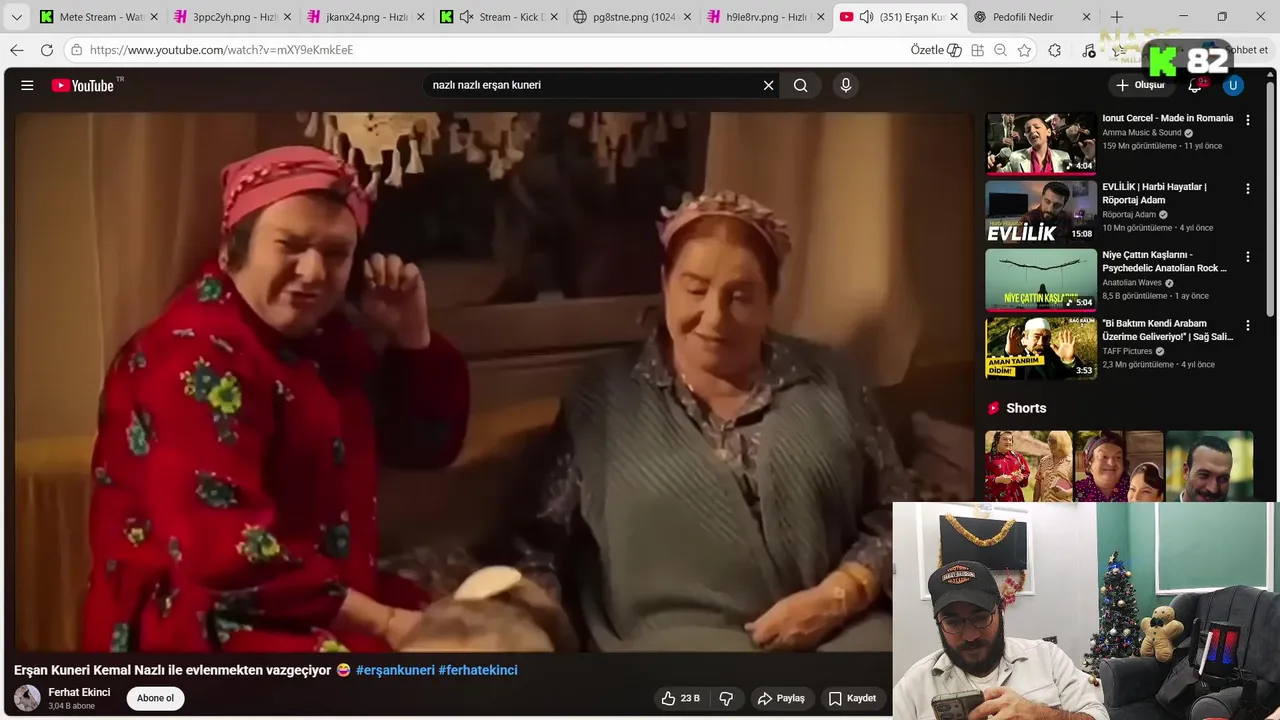Open more options for Niye Çattın Kaşlarını
Viewport: 1280px width, 720px height.
(x=1247, y=257)
